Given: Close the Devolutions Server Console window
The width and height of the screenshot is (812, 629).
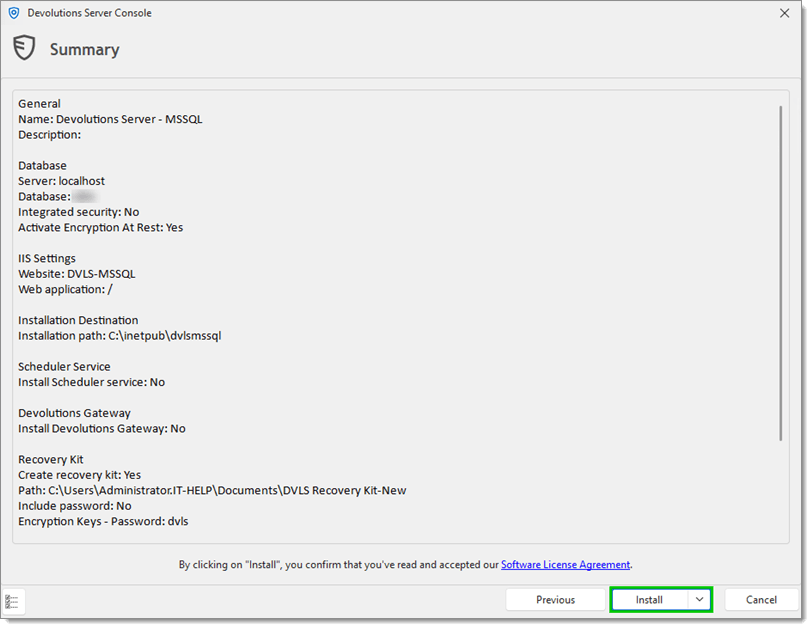Looking at the screenshot, I should pos(783,13).
